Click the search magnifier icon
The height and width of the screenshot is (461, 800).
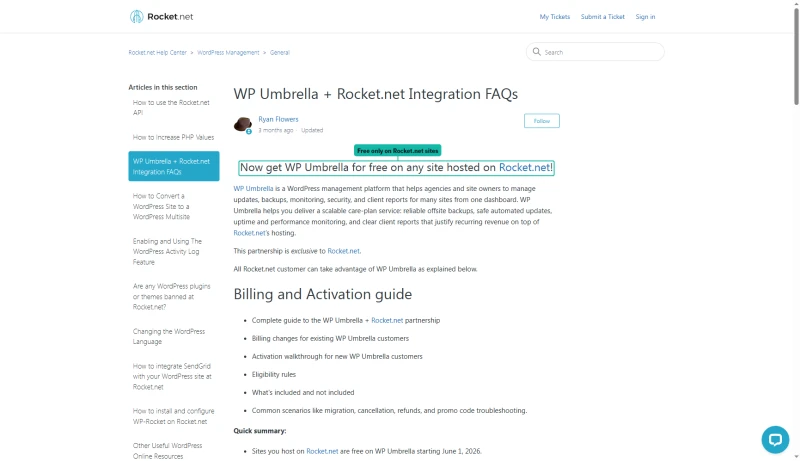[x=536, y=52]
